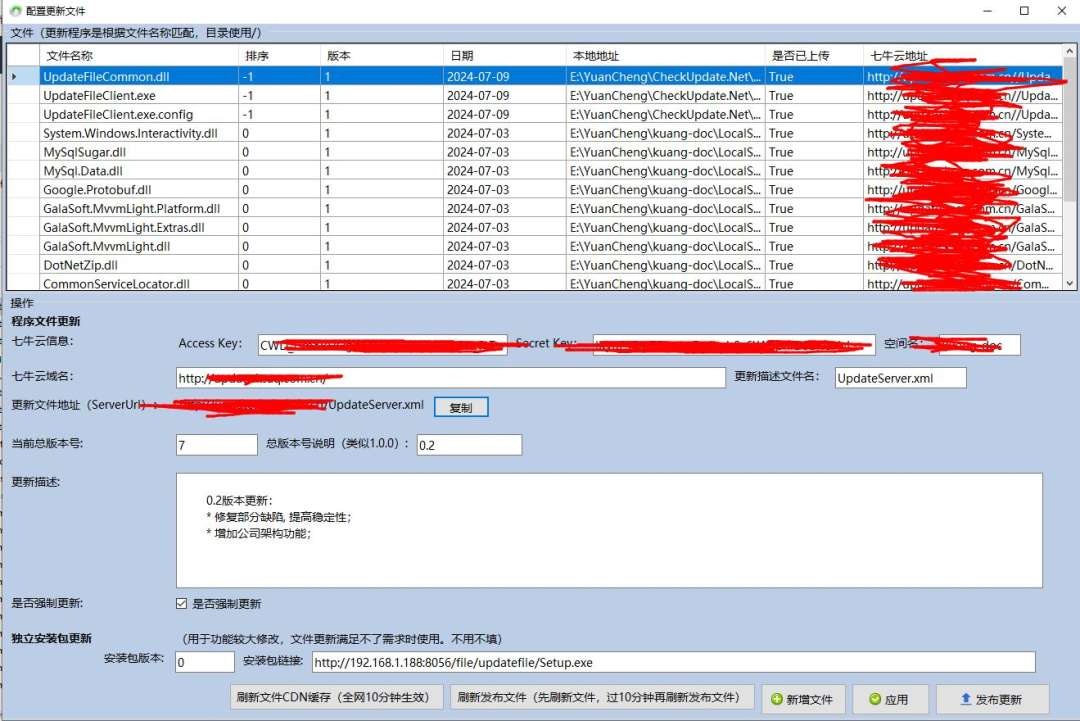
Task: Select the Google.Protobuf.dll row
Action: coord(534,189)
